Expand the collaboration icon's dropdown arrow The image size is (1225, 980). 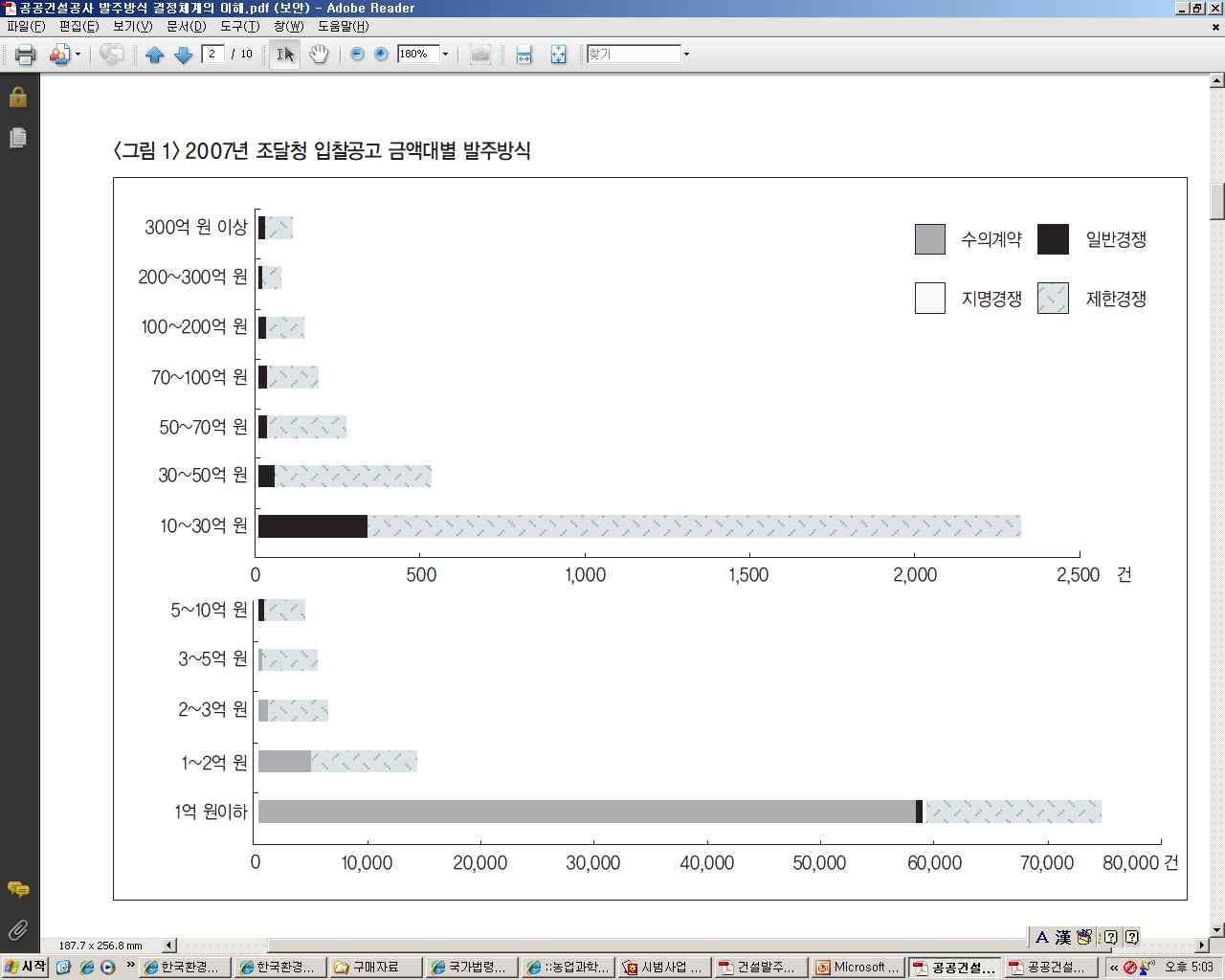pyautogui.click(x=78, y=55)
